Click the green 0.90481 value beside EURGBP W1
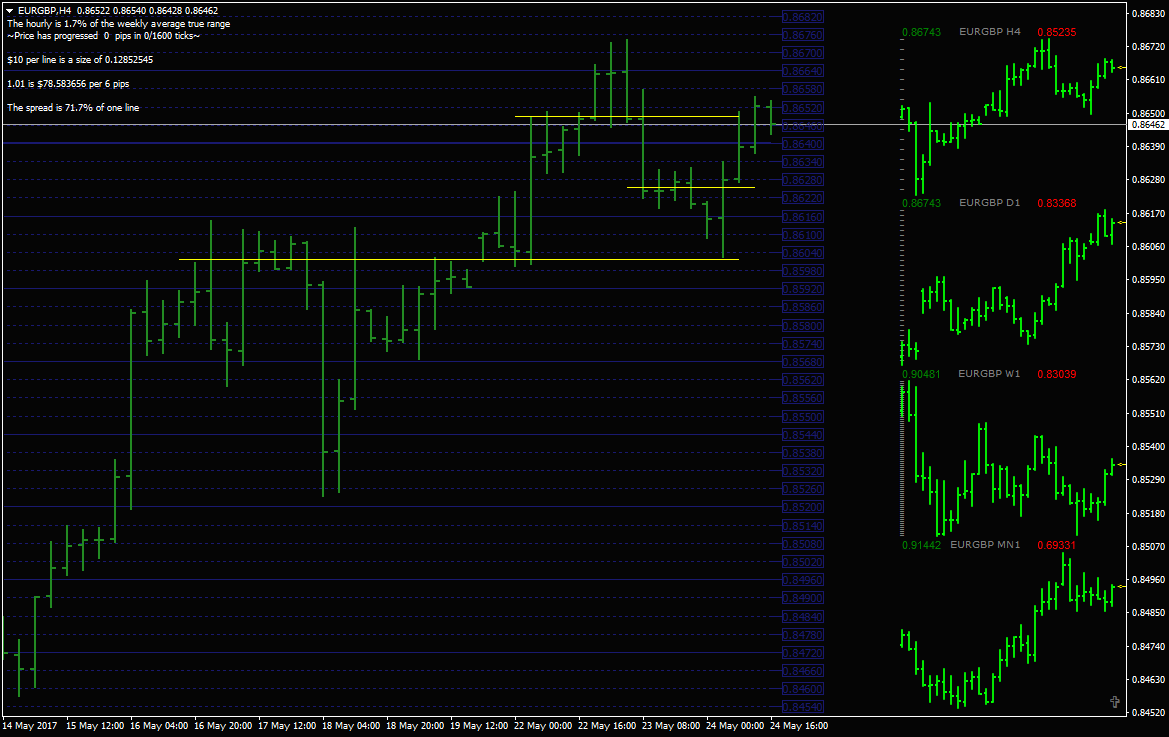Image resolution: width=1169 pixels, height=737 pixels. [921, 374]
